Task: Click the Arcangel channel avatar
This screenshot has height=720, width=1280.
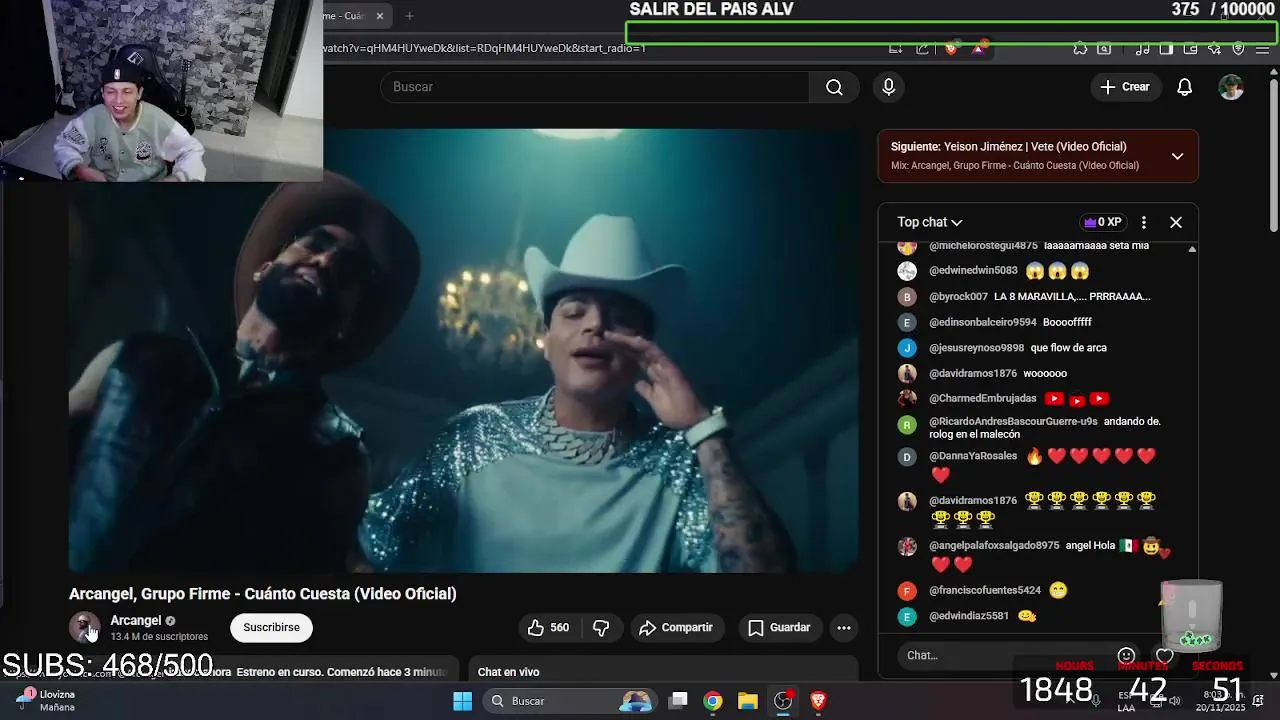Action: [x=84, y=627]
